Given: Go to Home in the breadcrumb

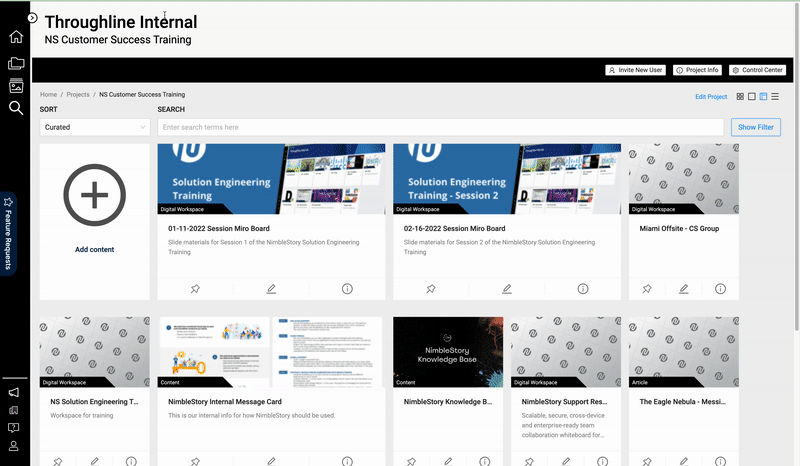Looking at the screenshot, I should (x=48, y=94).
